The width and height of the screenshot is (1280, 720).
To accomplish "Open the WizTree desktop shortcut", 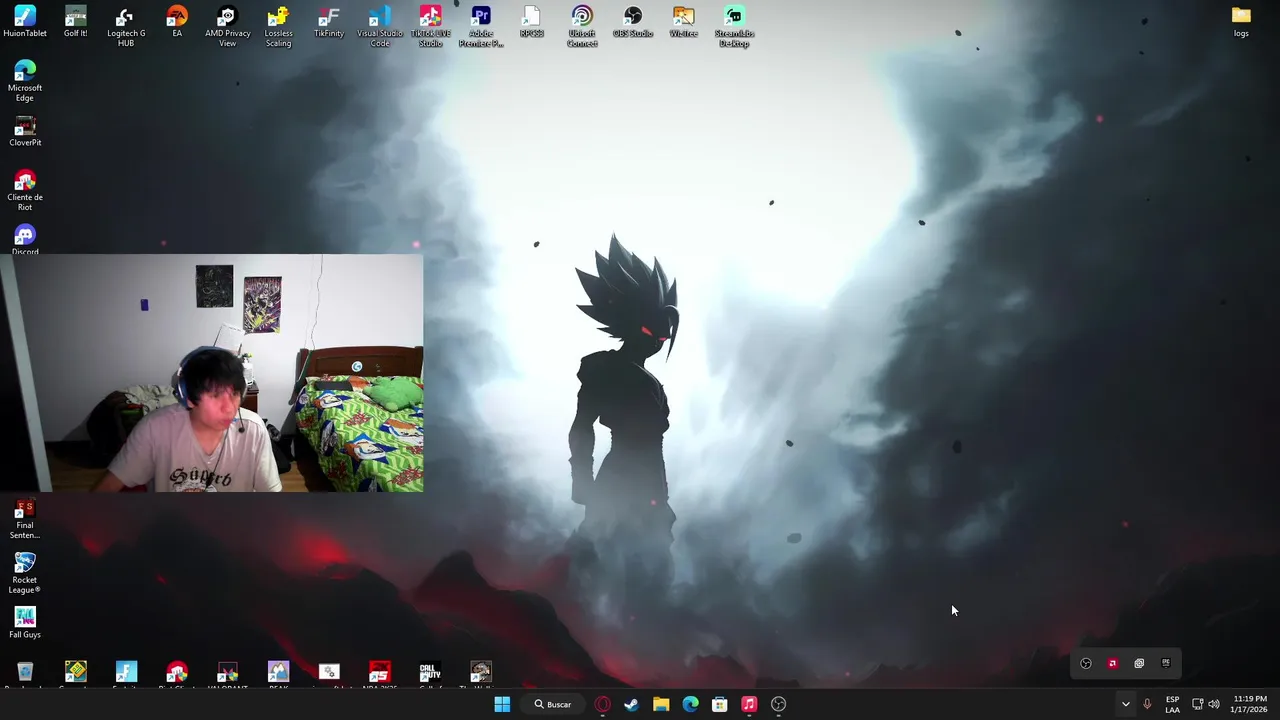I will coord(684,22).
